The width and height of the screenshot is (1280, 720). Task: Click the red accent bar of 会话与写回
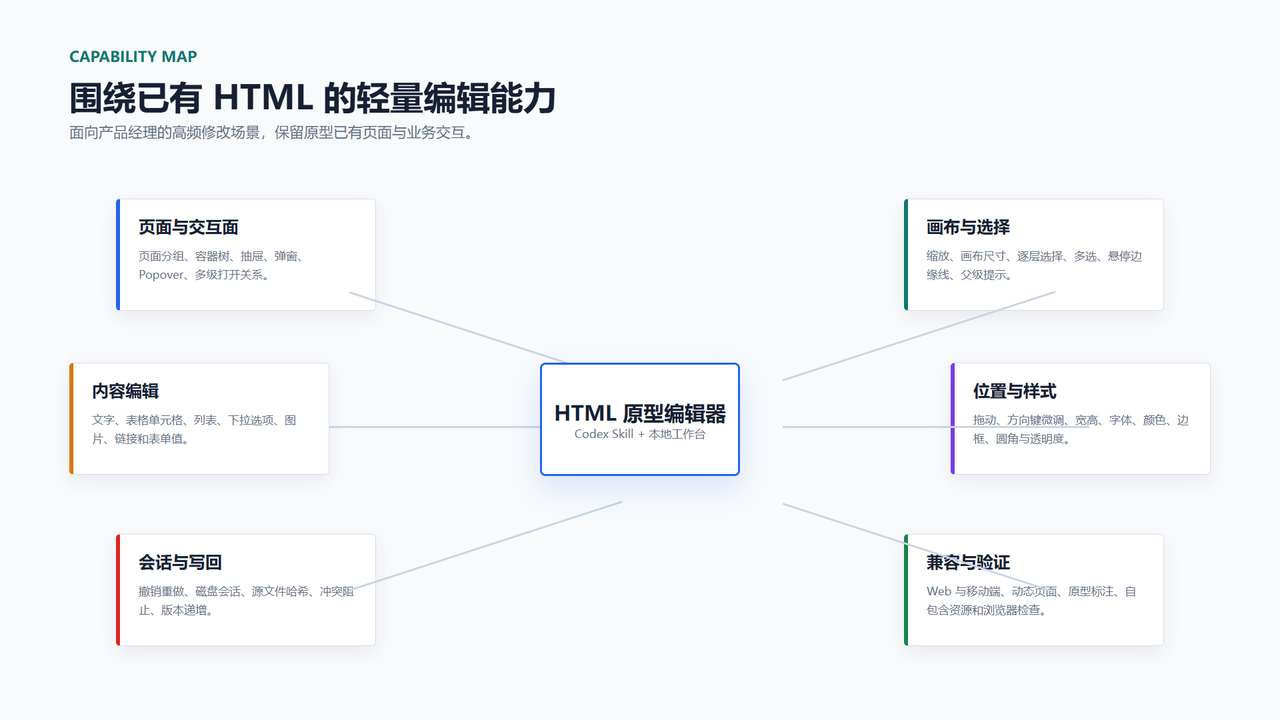[x=118, y=589]
